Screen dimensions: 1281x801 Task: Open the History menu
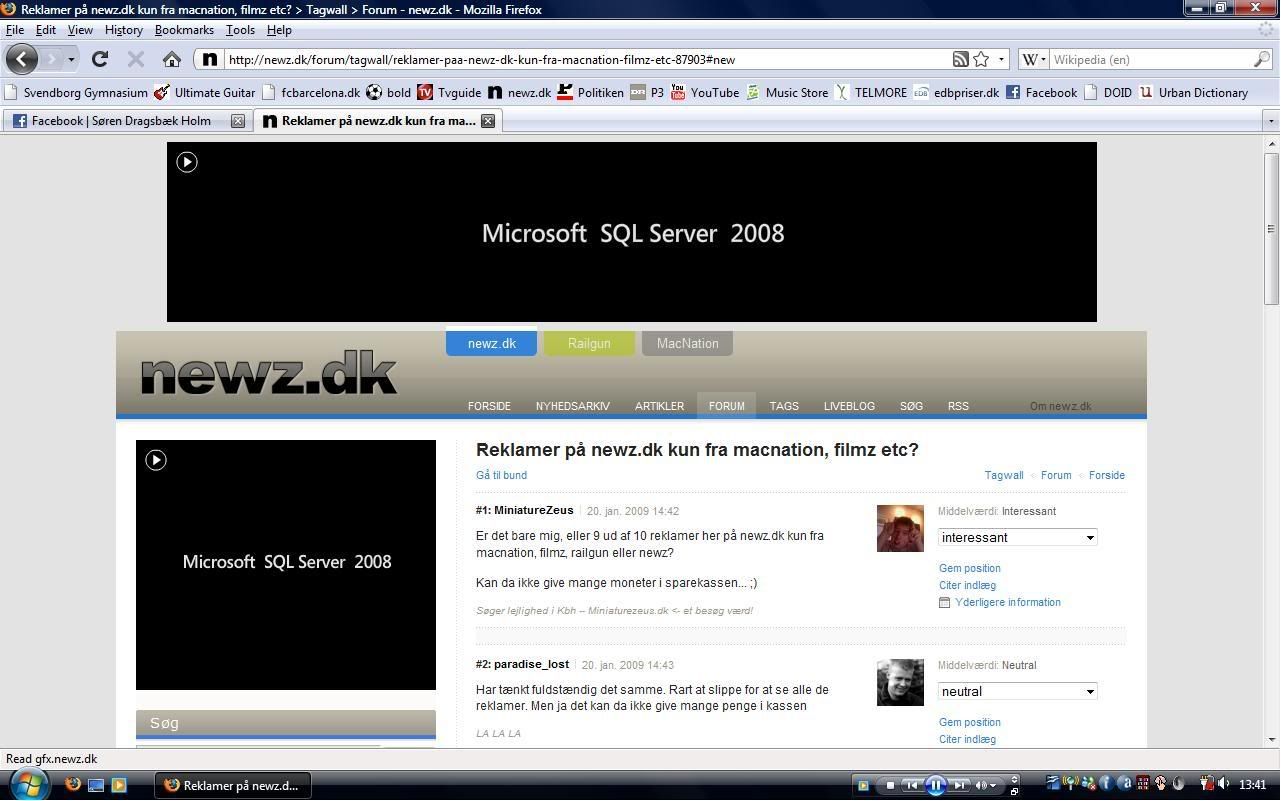(x=123, y=30)
